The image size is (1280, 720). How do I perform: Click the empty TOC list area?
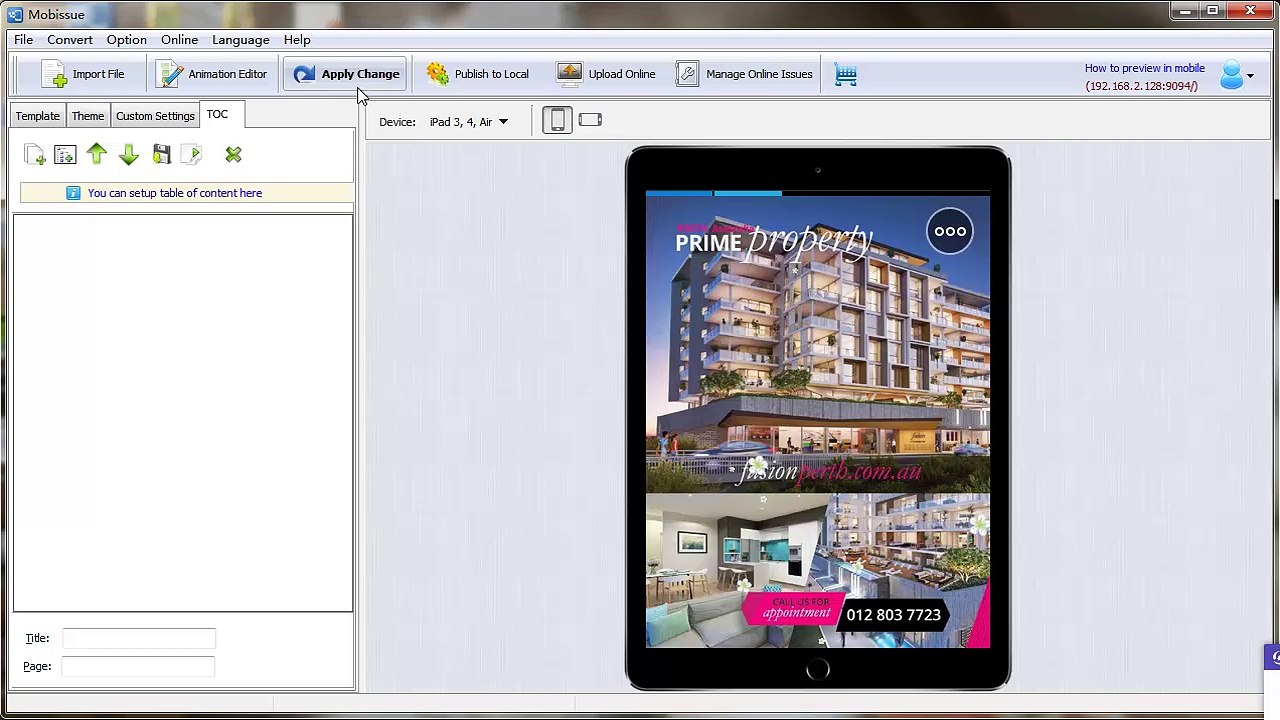tap(183, 412)
